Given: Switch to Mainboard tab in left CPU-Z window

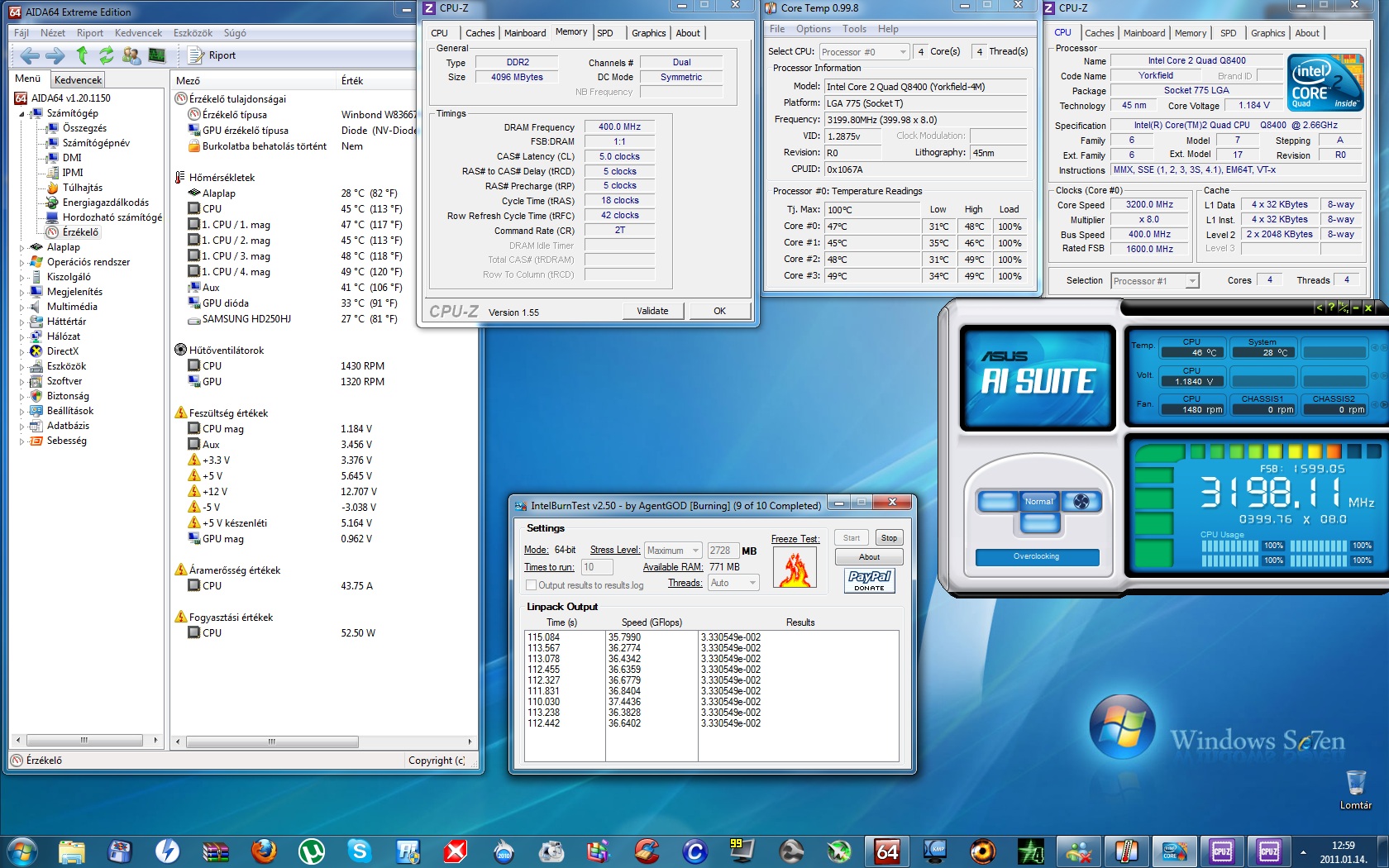Looking at the screenshot, I should click(x=525, y=33).
